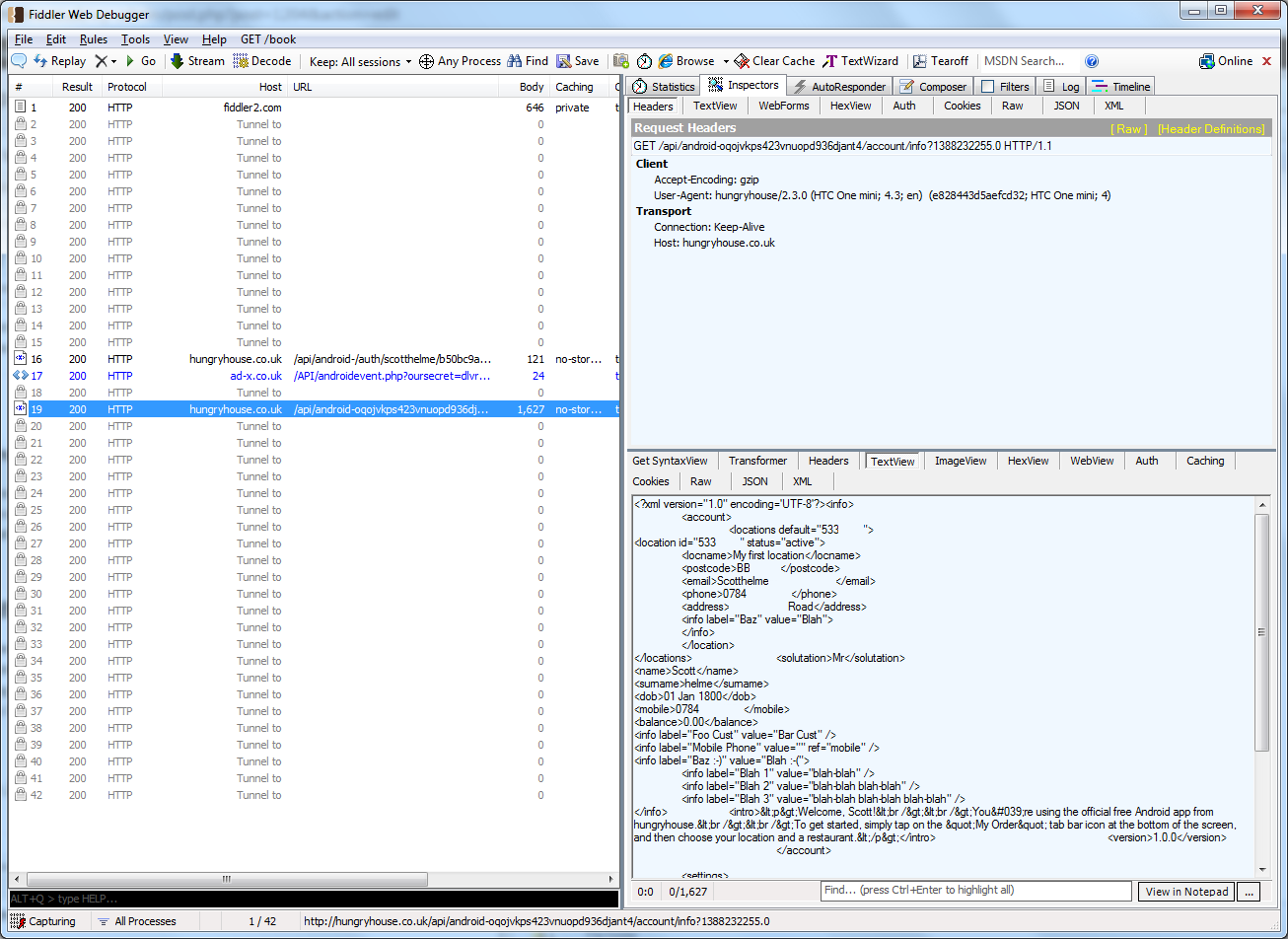Toggle the Decode option

pos(262,61)
